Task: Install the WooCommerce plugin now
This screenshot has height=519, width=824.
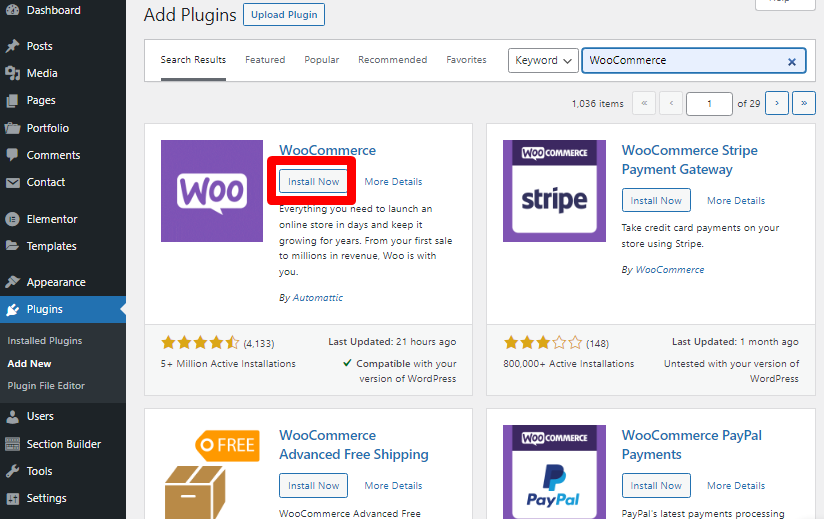Action: tap(313, 181)
